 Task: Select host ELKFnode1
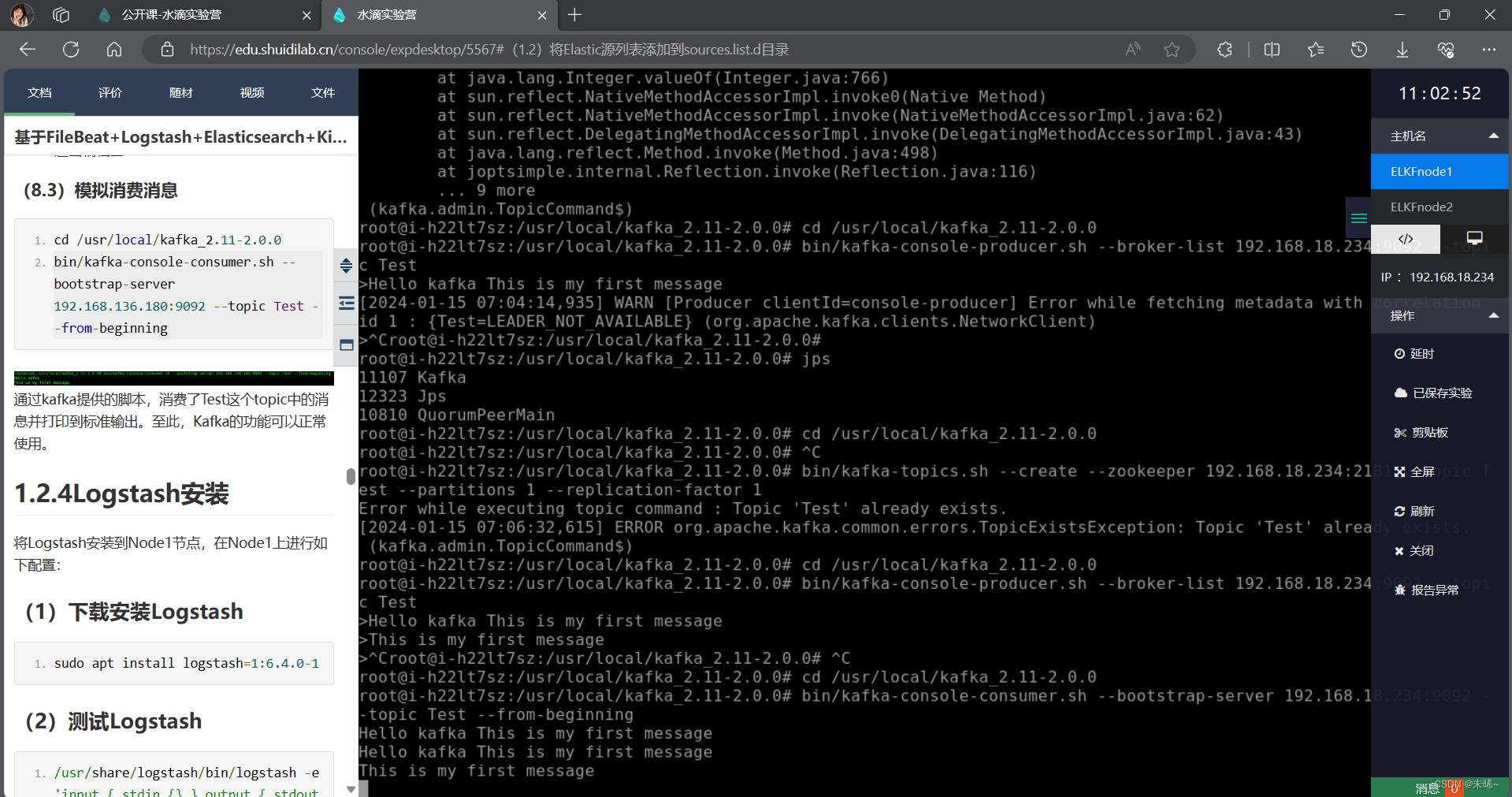point(1440,171)
